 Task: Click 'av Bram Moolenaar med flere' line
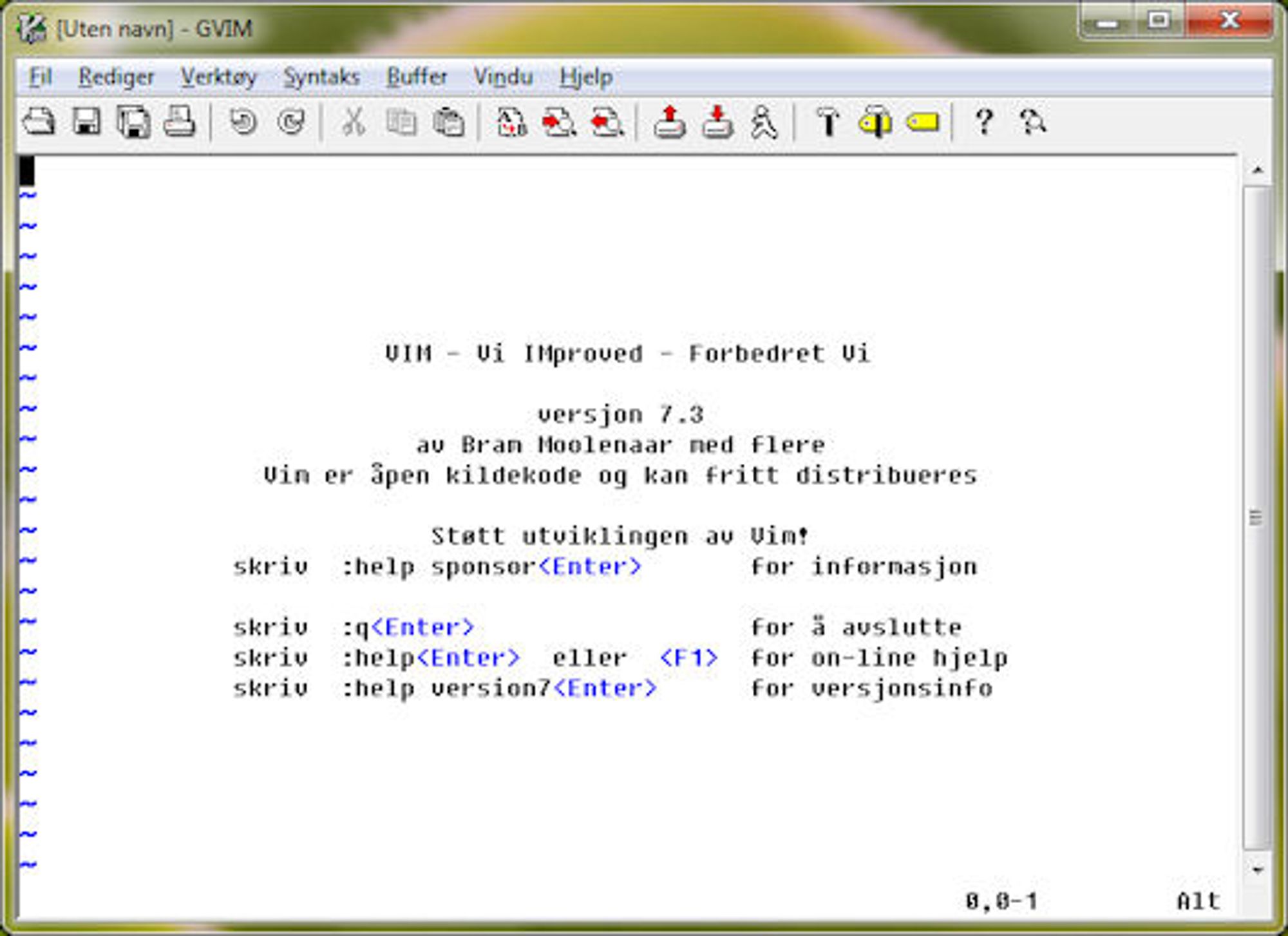pos(620,444)
